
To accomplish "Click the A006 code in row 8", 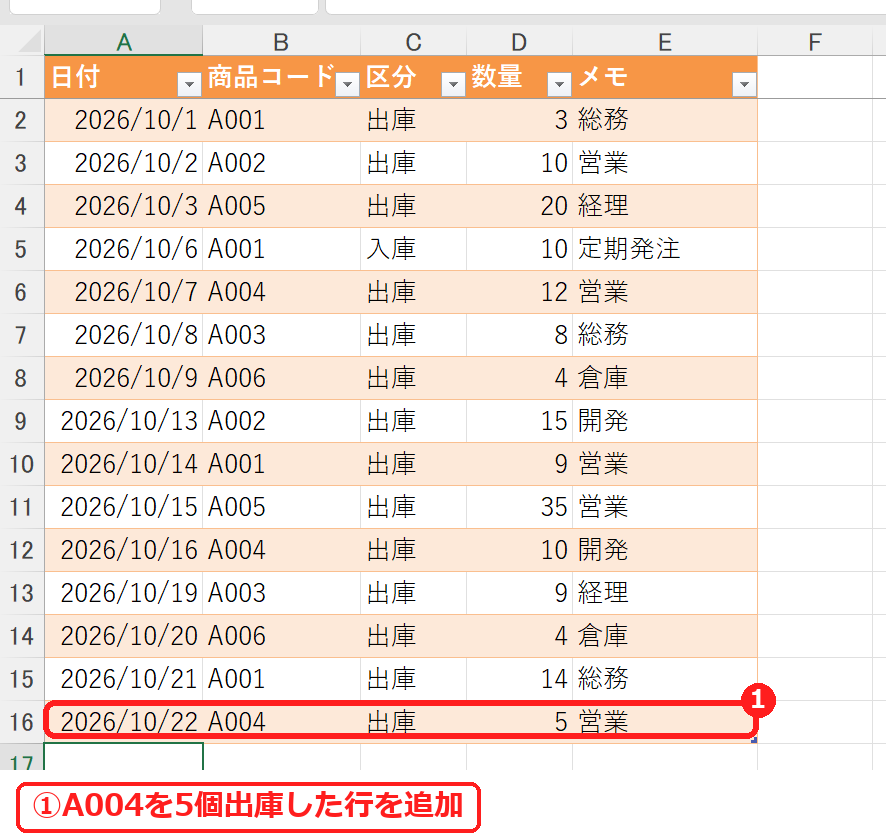I will pos(281,378).
